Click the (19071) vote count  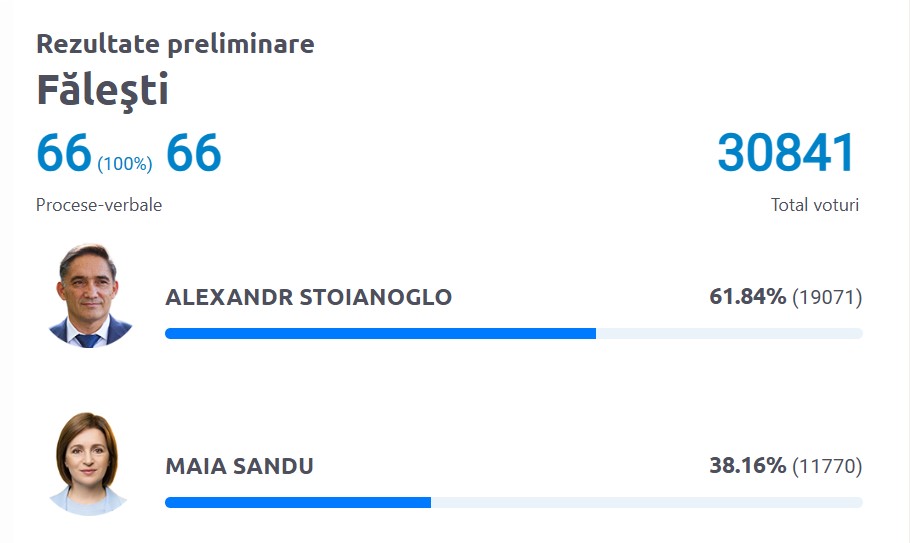point(827,297)
